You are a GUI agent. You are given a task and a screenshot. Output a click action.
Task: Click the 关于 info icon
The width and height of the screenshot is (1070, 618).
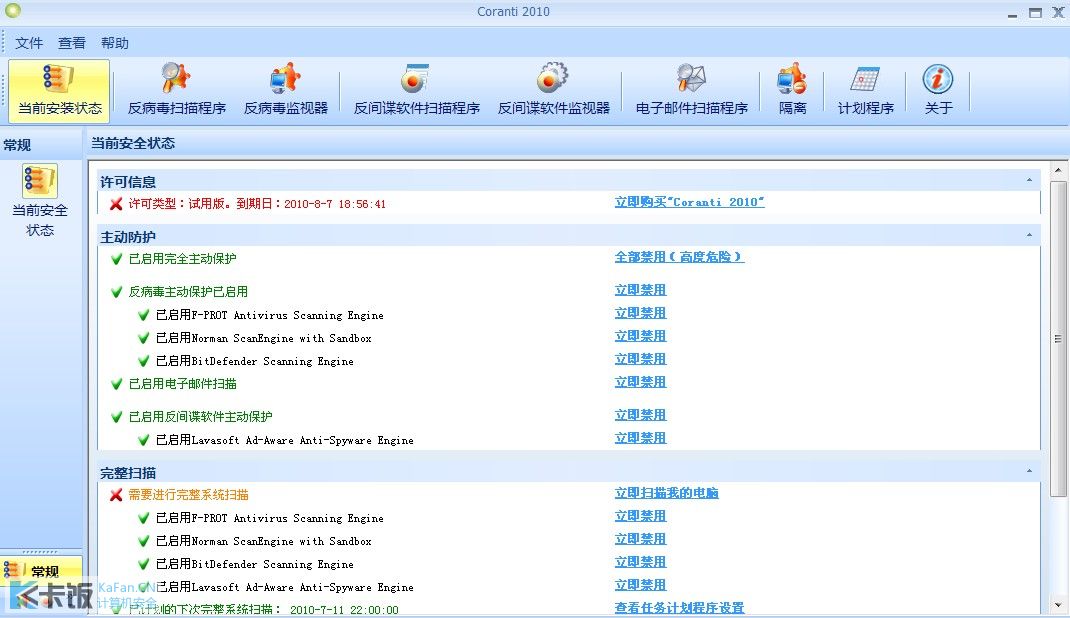(x=938, y=91)
